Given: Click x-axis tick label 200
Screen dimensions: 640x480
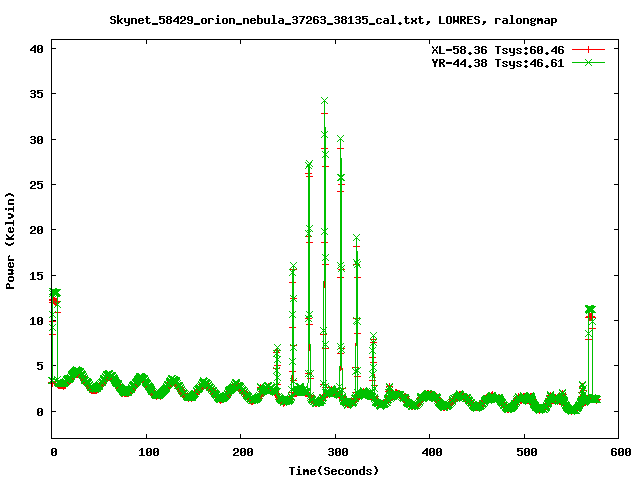Looking at the screenshot, I should pyautogui.click(x=243, y=452).
